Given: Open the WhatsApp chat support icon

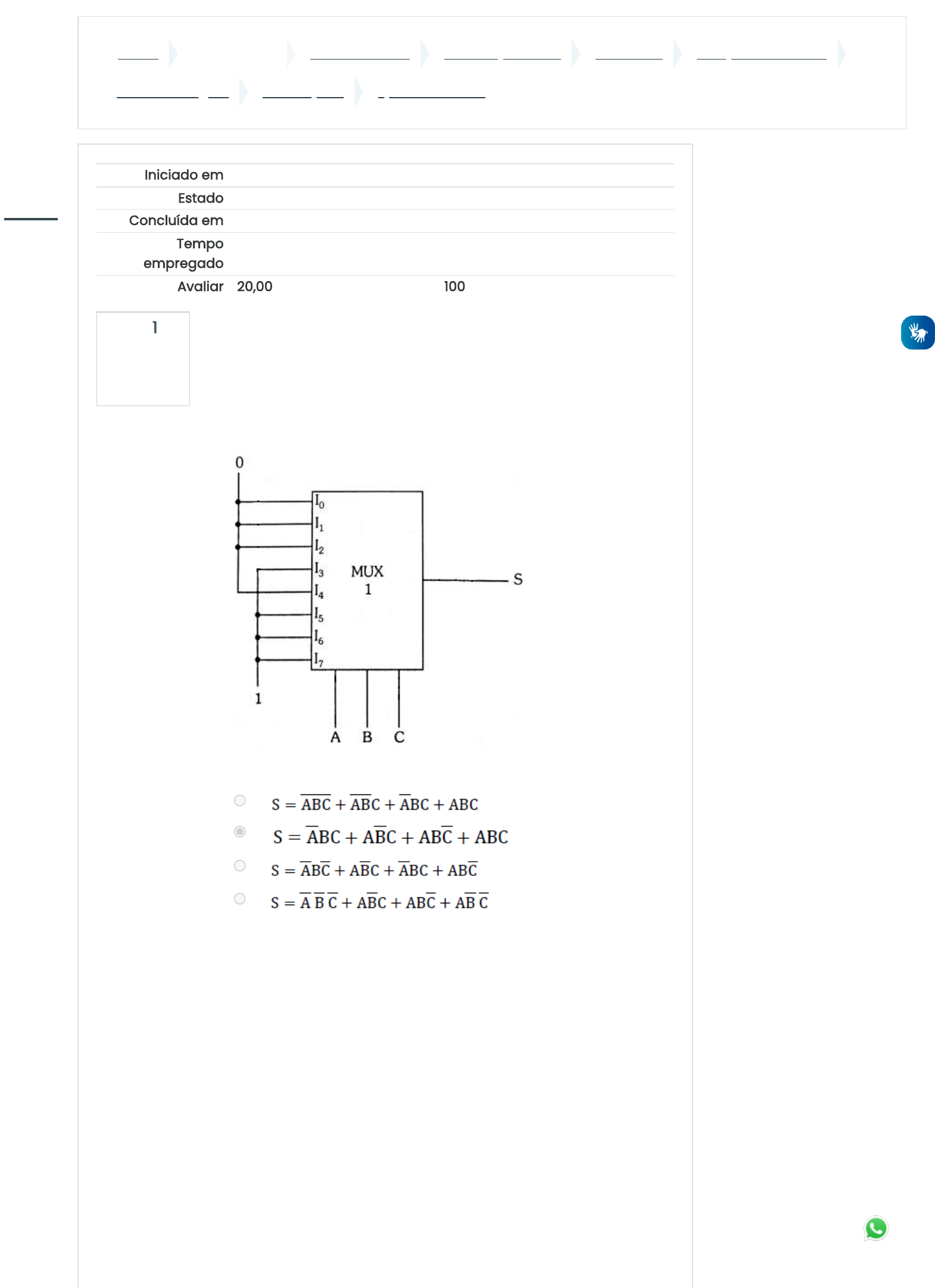Looking at the screenshot, I should (x=875, y=1228).
